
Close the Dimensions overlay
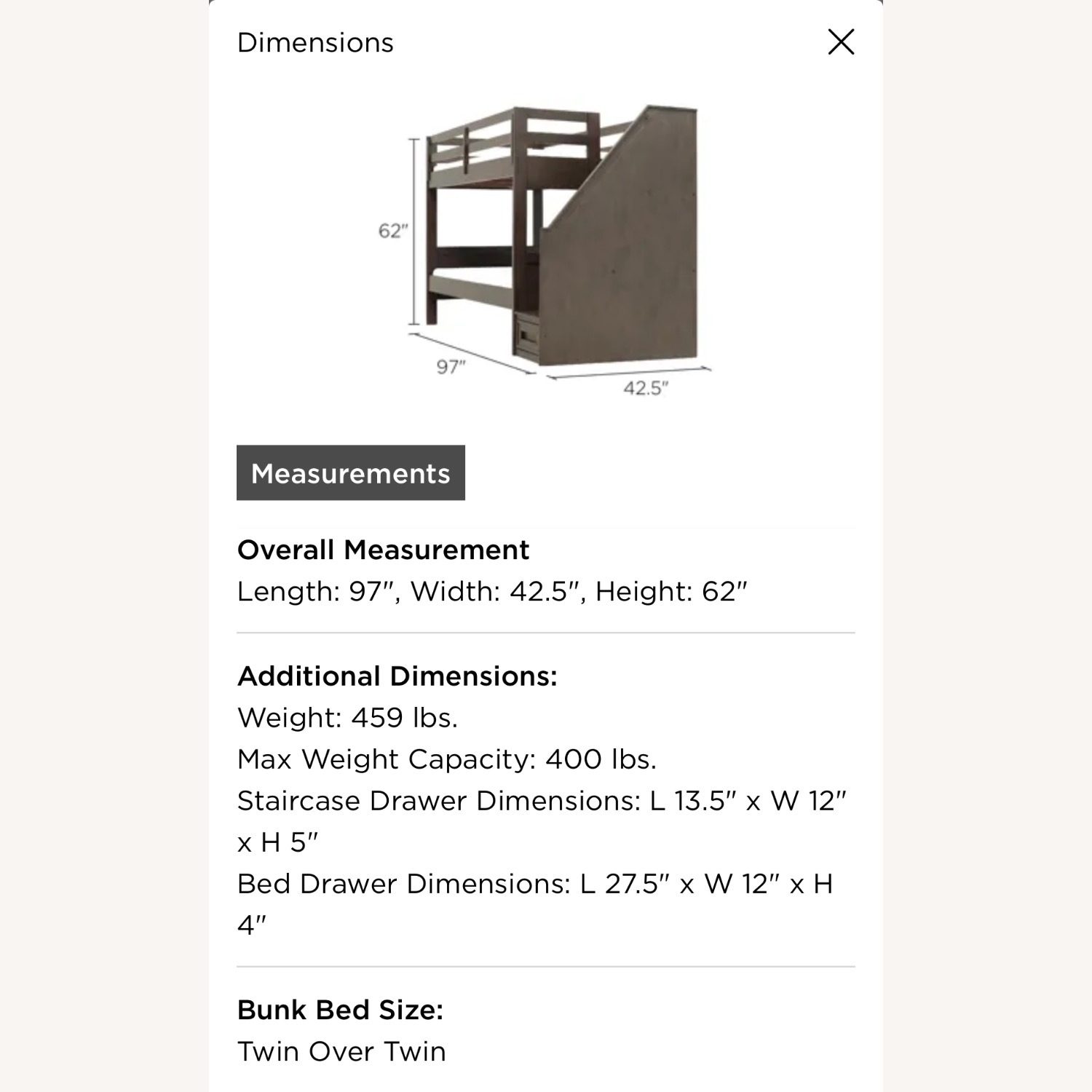pos(841,41)
